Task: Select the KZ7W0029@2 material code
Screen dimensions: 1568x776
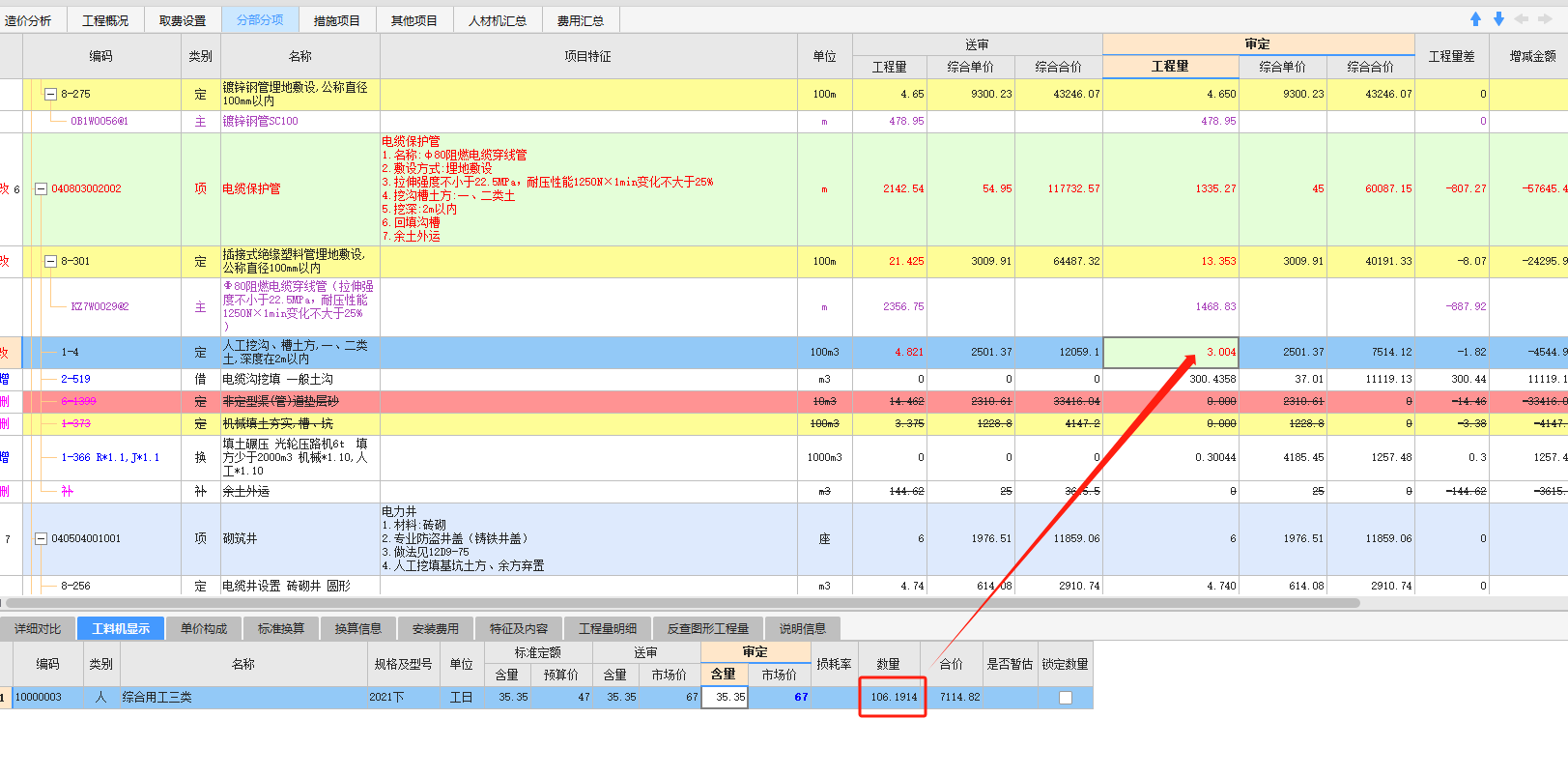Action: click(100, 307)
